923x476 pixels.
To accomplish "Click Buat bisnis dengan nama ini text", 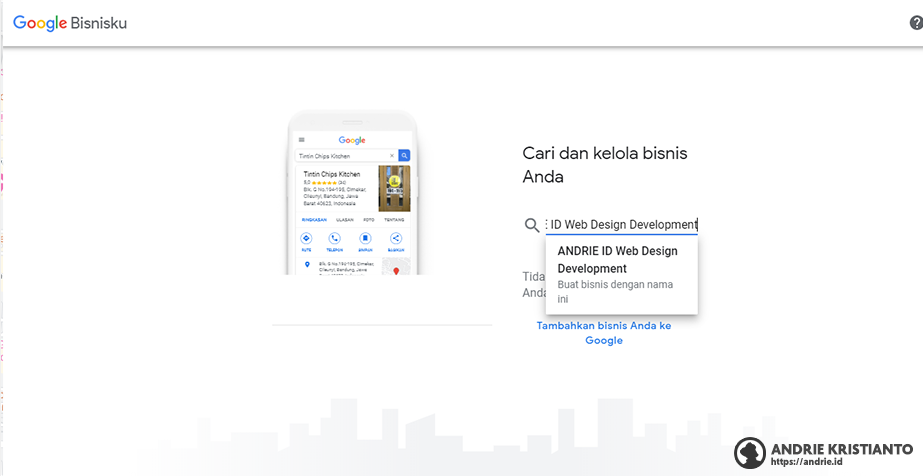I will pos(615,292).
